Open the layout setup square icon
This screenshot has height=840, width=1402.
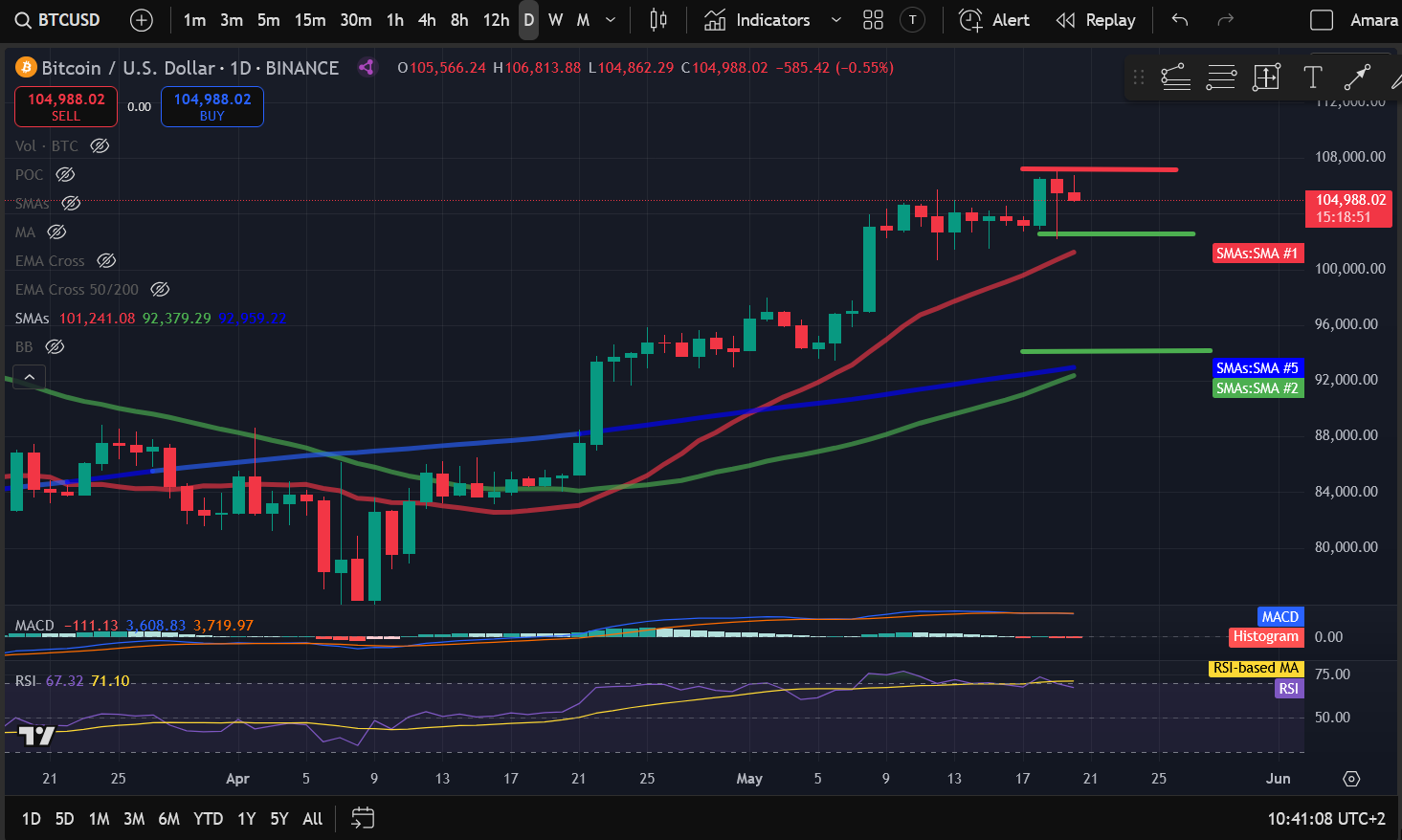pos(1322,20)
